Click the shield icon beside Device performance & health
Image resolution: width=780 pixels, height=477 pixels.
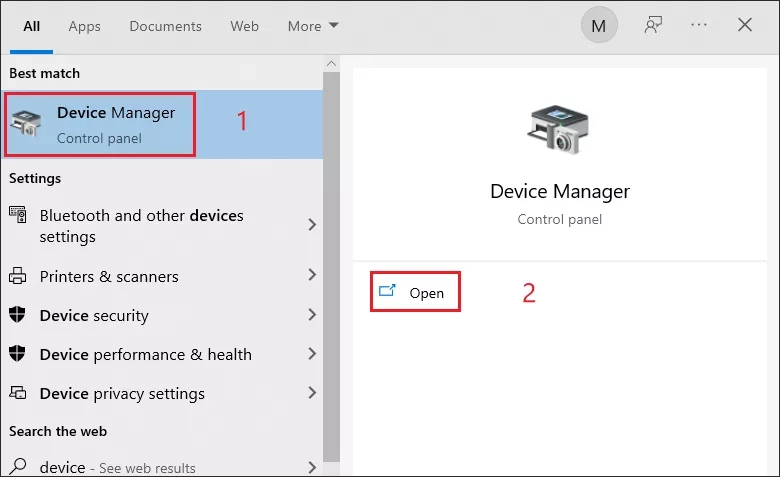click(17, 353)
